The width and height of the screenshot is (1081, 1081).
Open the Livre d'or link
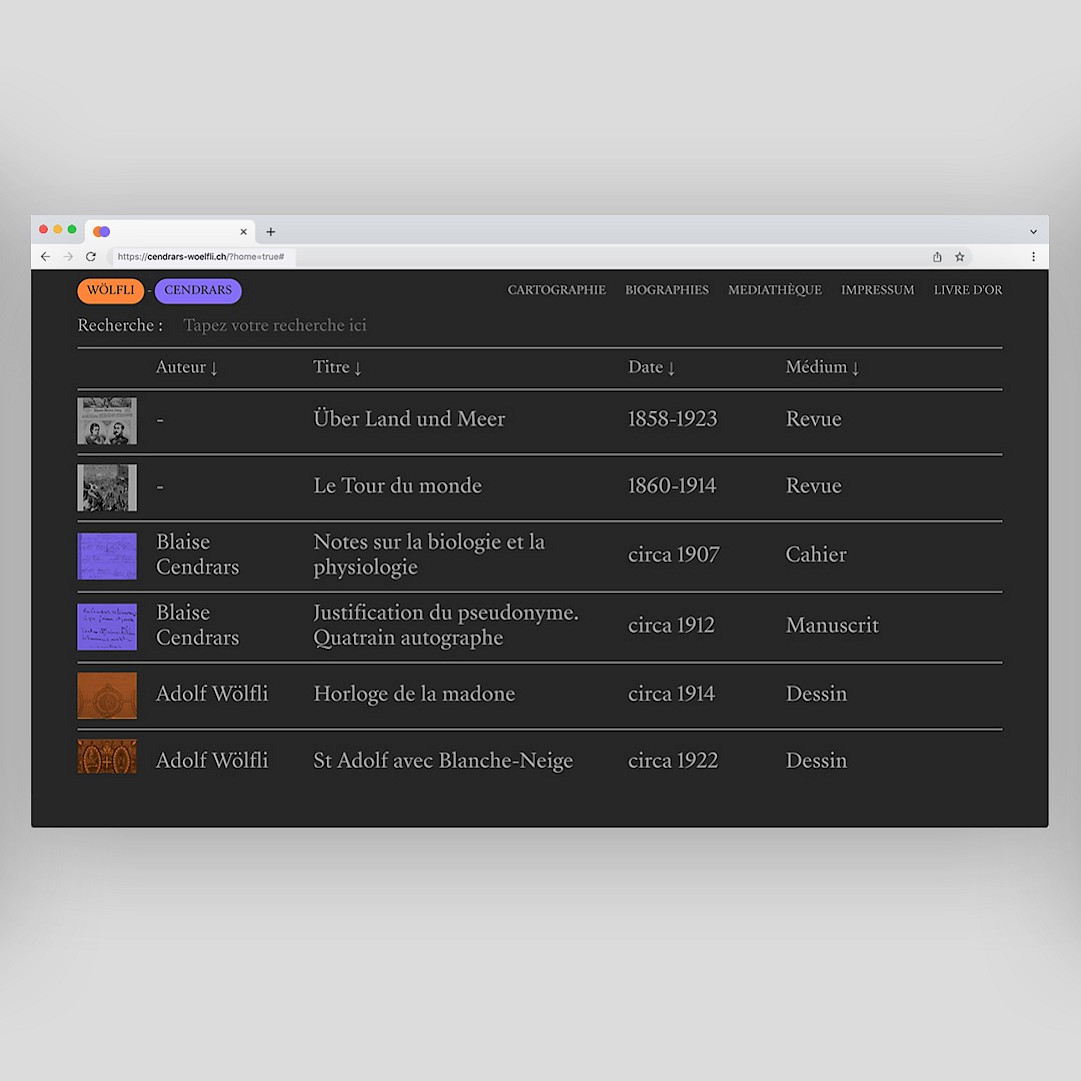[967, 290]
